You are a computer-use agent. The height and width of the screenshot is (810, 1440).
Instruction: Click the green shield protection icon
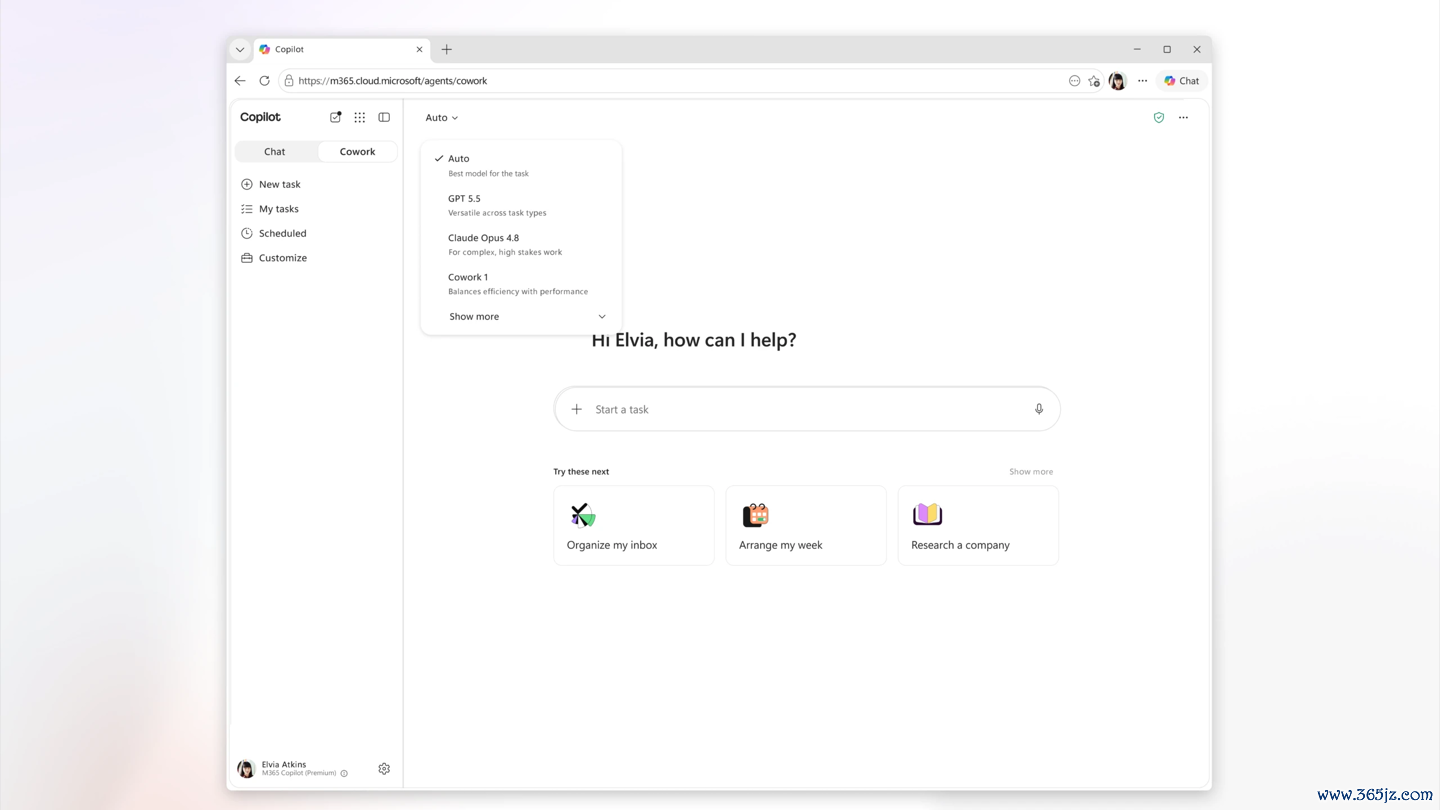coord(1159,118)
